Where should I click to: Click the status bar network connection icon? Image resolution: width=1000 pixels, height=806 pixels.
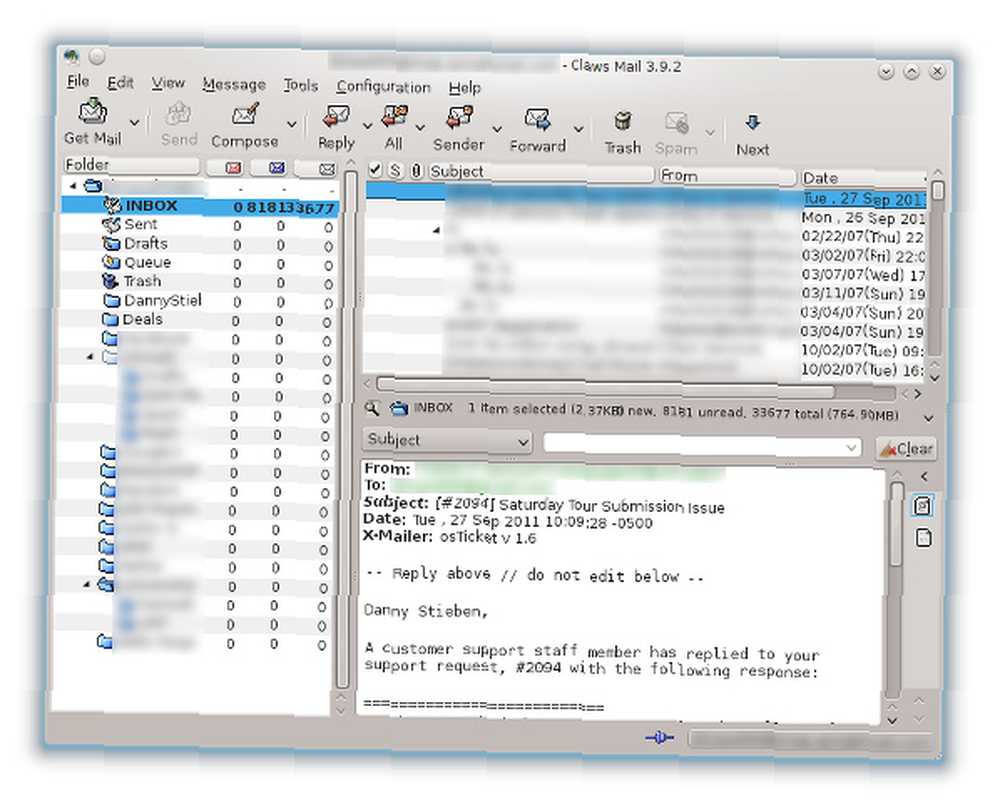point(659,738)
